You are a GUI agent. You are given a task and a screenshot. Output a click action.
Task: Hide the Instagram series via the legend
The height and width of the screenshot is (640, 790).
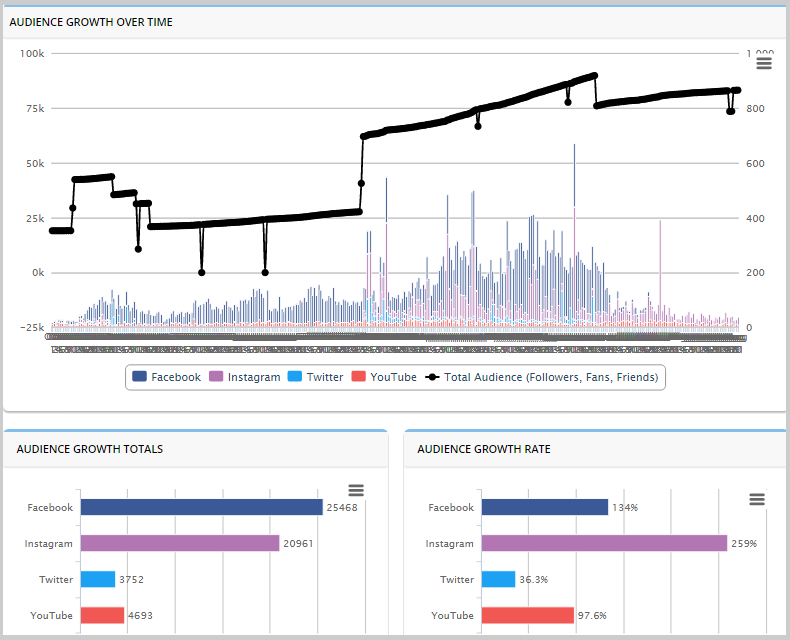[x=245, y=377]
